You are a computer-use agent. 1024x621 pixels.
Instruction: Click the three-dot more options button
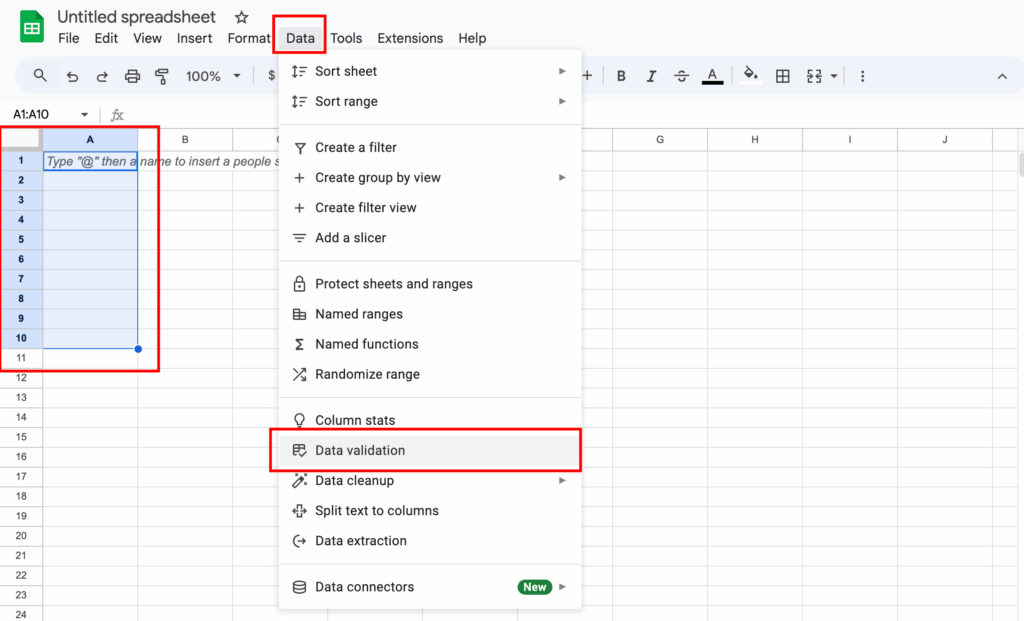click(x=862, y=76)
